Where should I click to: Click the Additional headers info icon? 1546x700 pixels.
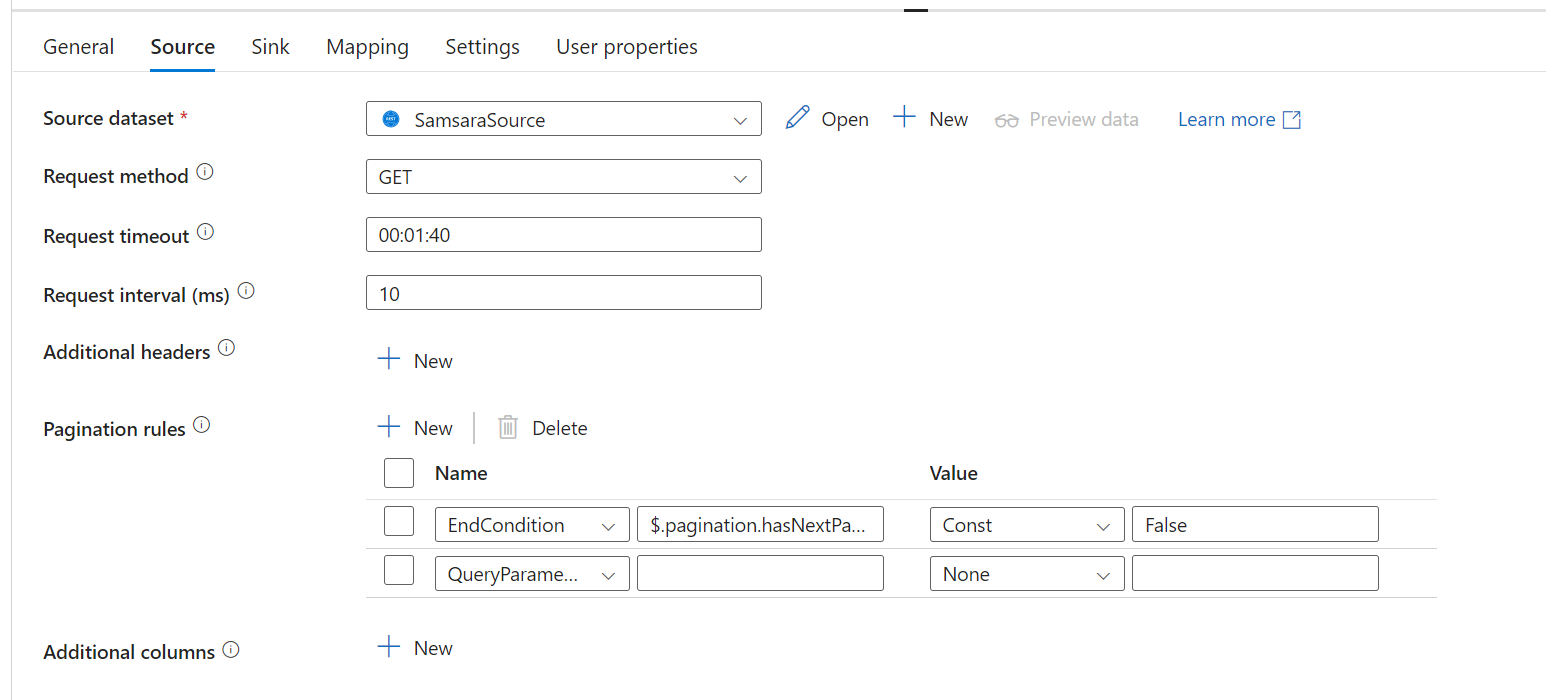[x=227, y=349]
